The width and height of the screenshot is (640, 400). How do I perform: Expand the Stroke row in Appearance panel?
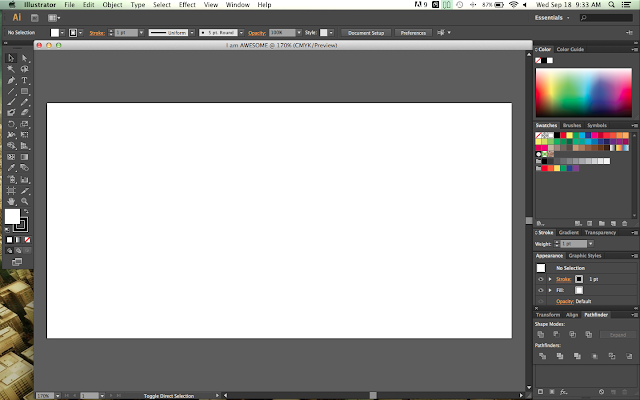tap(550, 279)
